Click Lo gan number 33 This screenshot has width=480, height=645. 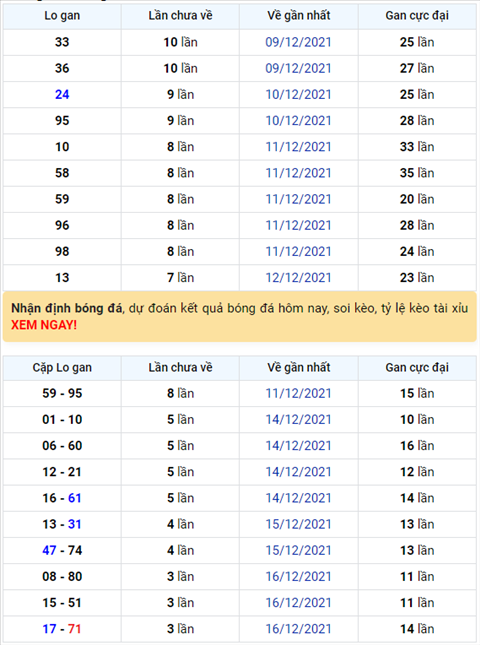tap(62, 42)
